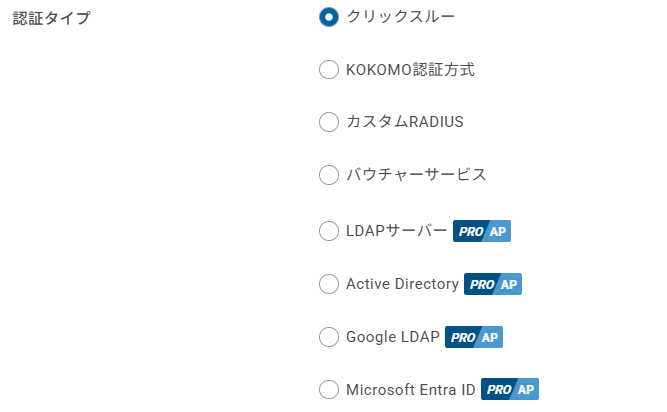The image size is (667, 412).
Task: Choose the Google LDAP radio button
Action: (x=329, y=337)
